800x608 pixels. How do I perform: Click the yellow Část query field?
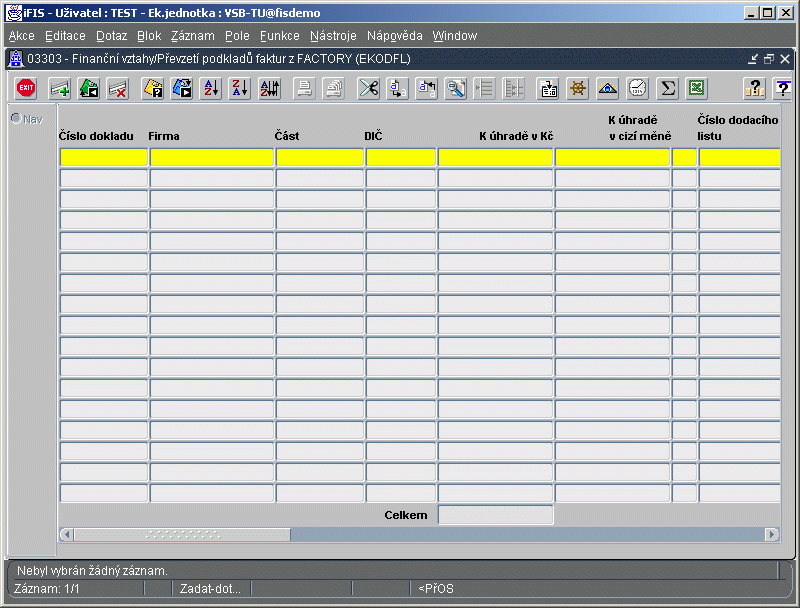320,157
